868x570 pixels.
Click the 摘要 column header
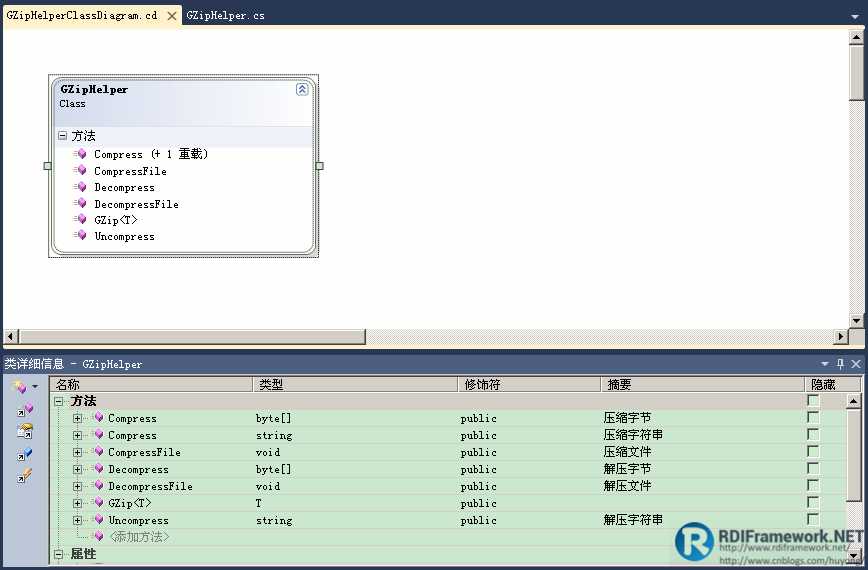[x=702, y=384]
